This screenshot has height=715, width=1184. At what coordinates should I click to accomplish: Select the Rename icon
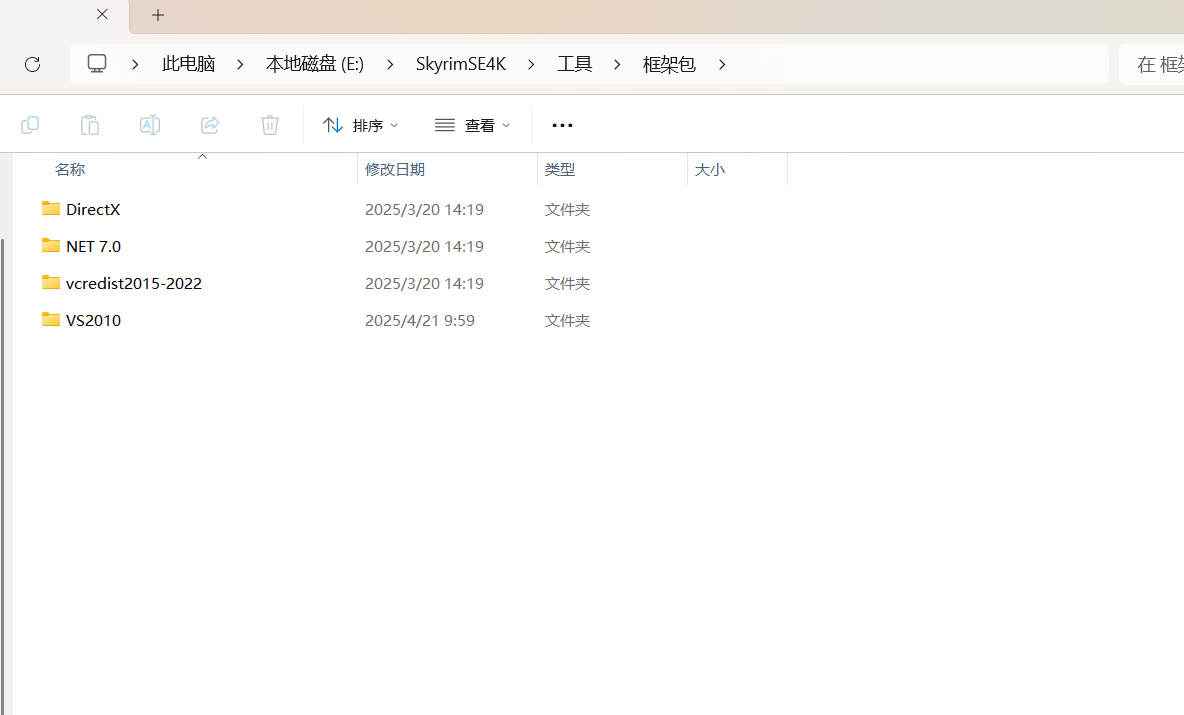[149, 124]
